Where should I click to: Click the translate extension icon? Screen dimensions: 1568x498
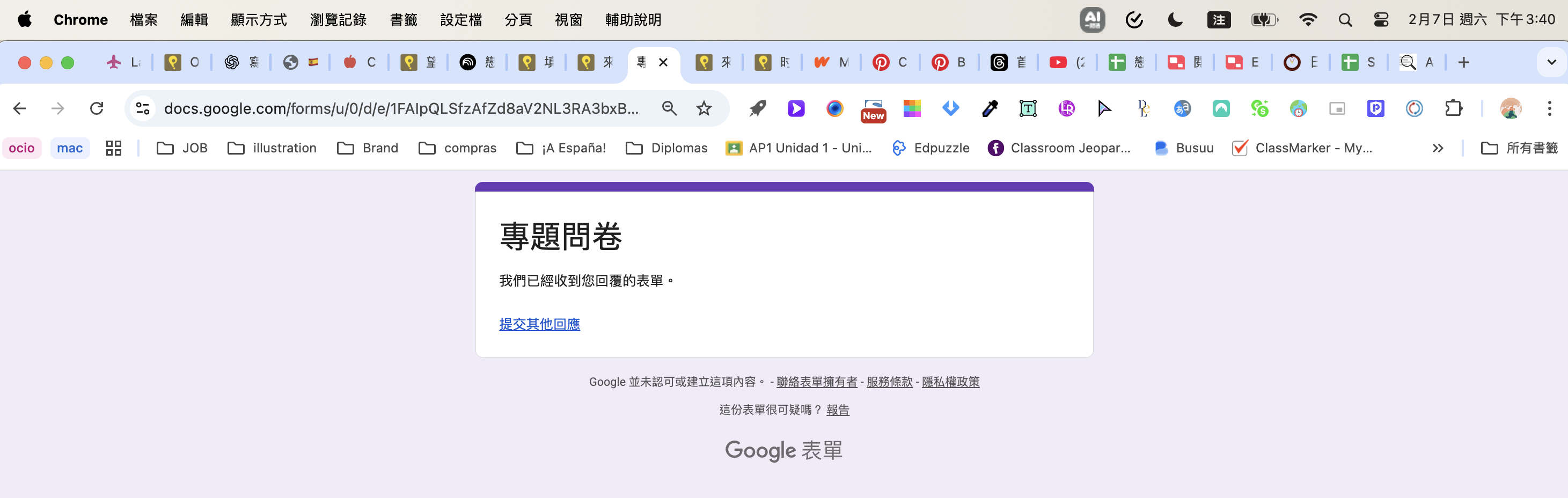[x=1182, y=108]
